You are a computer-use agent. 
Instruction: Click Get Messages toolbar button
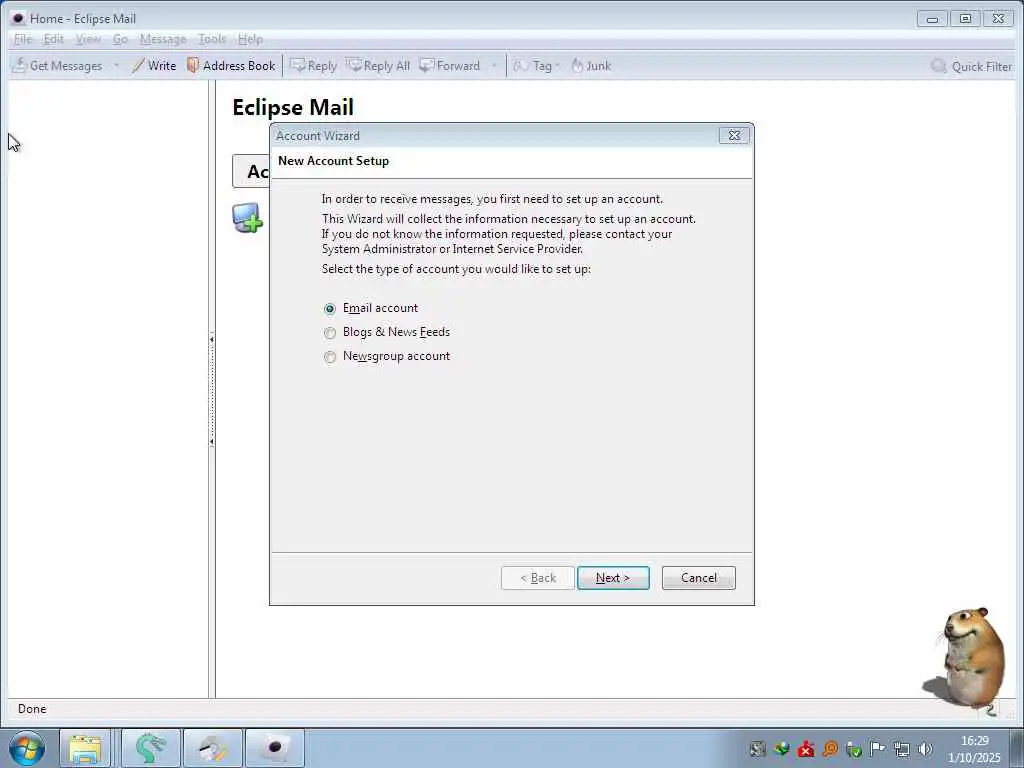tap(57, 66)
